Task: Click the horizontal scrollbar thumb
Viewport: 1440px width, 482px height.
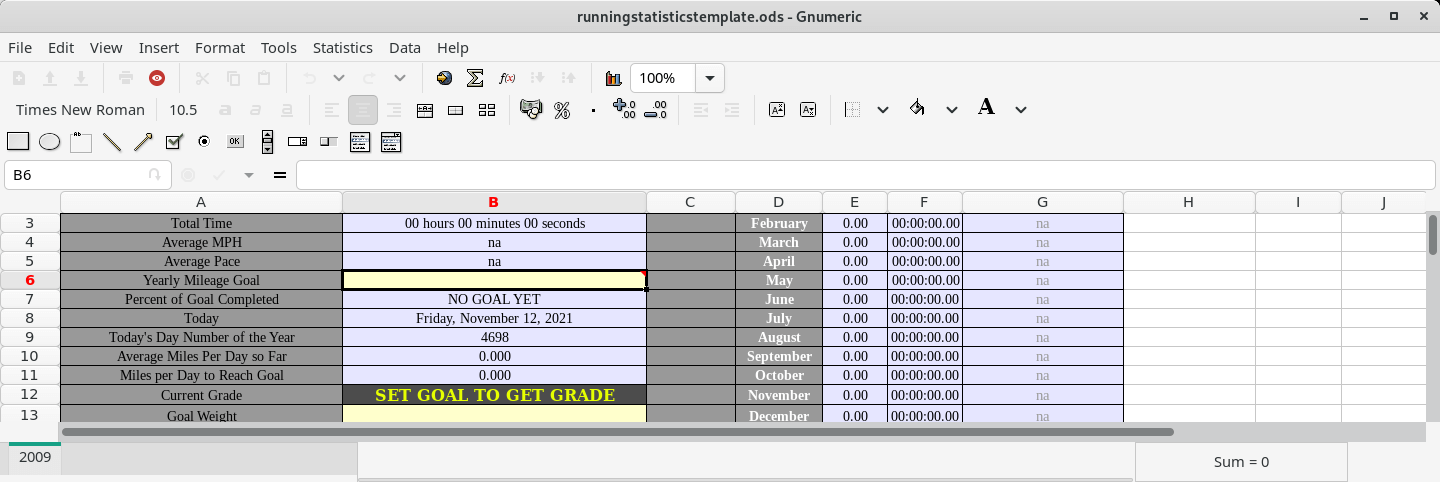Action: coord(617,432)
